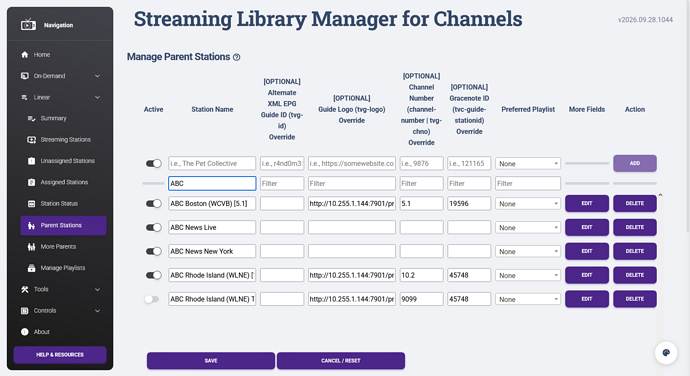Click HELP & RESOURCES button
Viewport: 690px width, 376px height.
[x=60, y=355]
